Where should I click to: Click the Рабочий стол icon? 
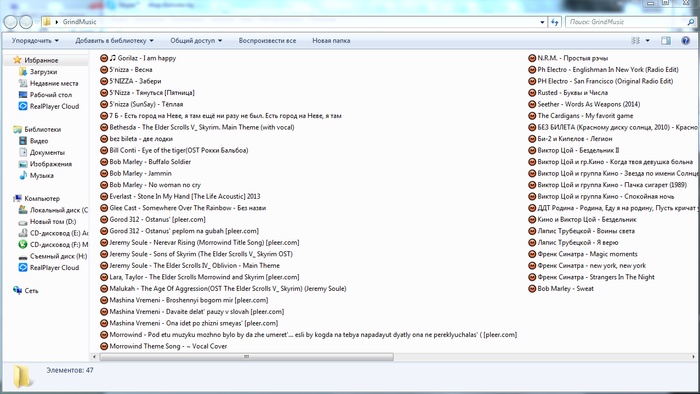click(x=23, y=95)
